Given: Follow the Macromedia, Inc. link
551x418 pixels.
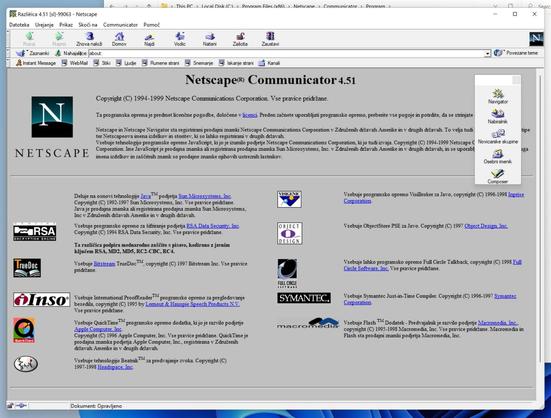Looking at the screenshot, I should click(x=498, y=322).
